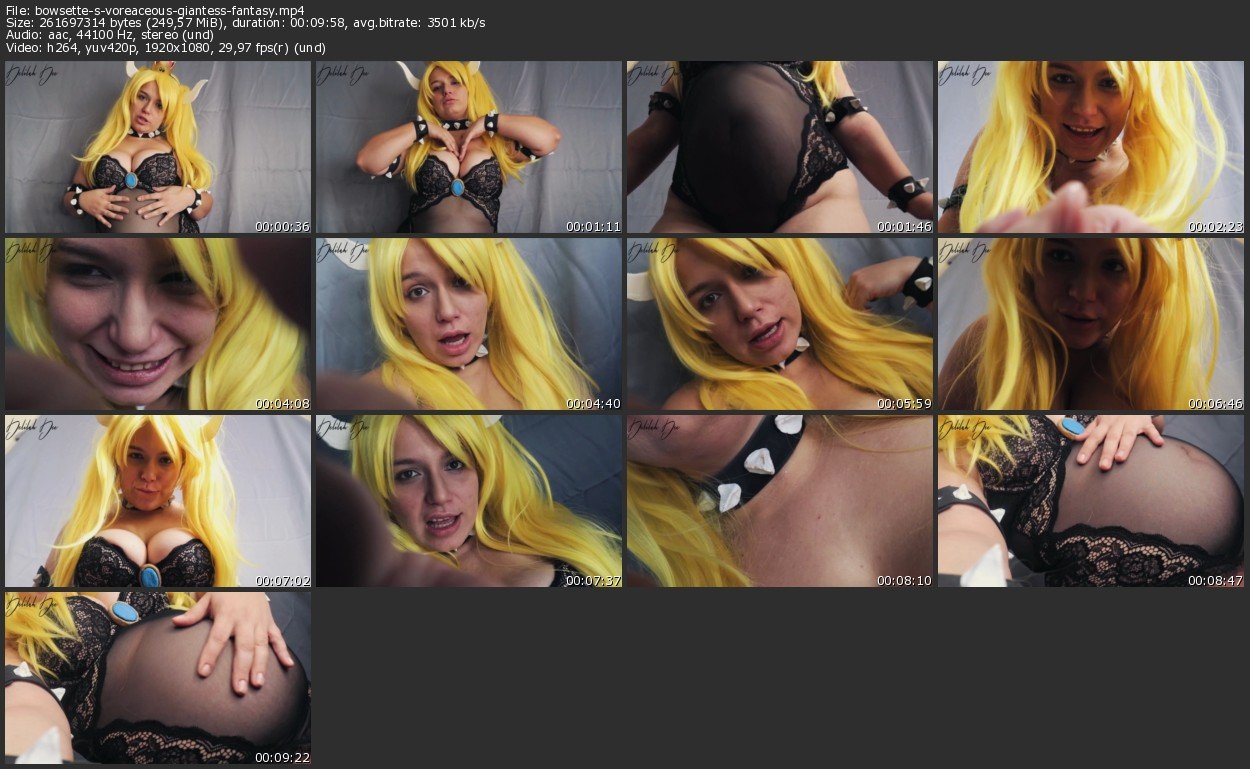Viewport: 1250px width, 769px height.
Task: Open the frame marked 00:07:02
Action: 158,501
